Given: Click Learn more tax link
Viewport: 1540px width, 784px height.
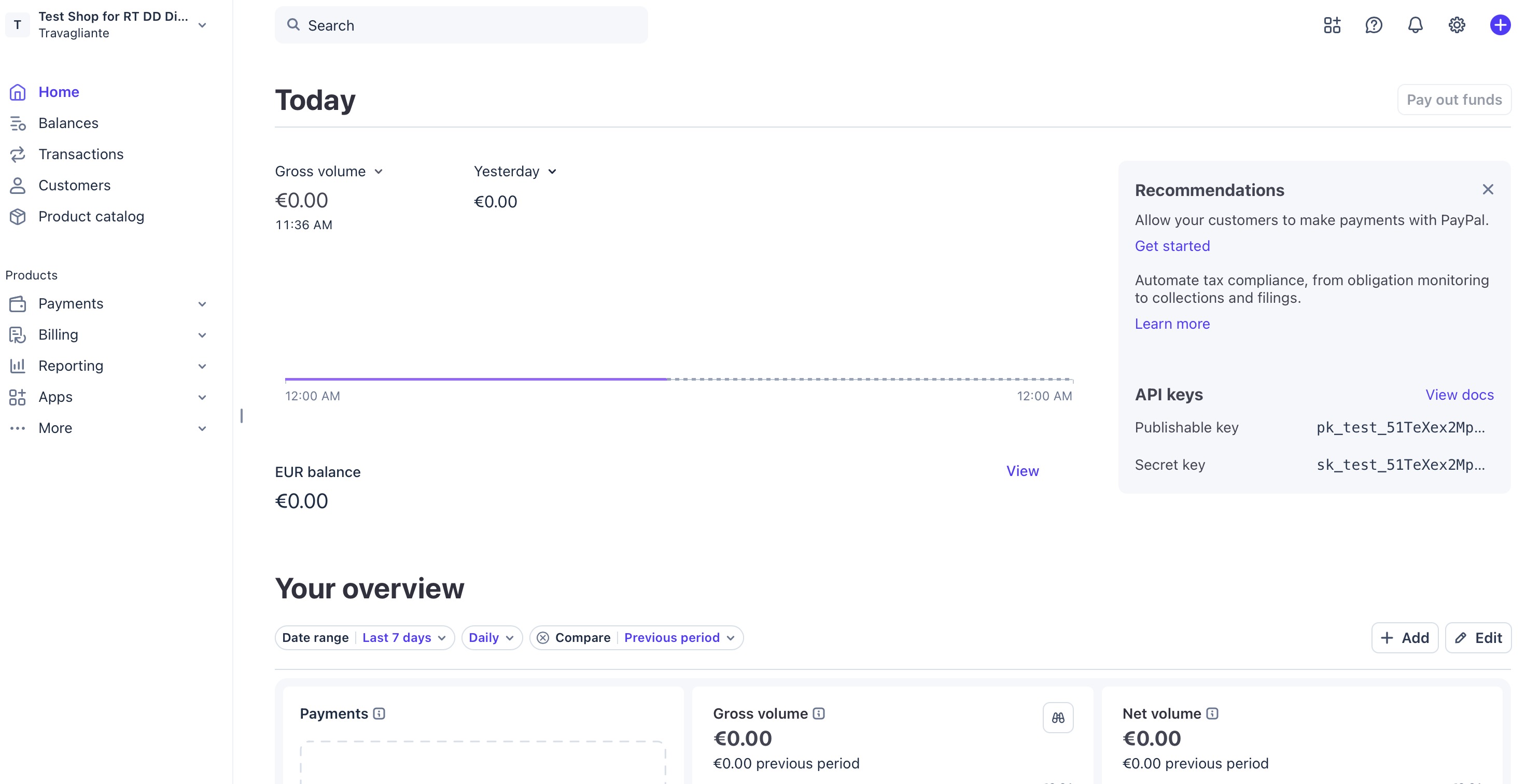Looking at the screenshot, I should (1172, 324).
